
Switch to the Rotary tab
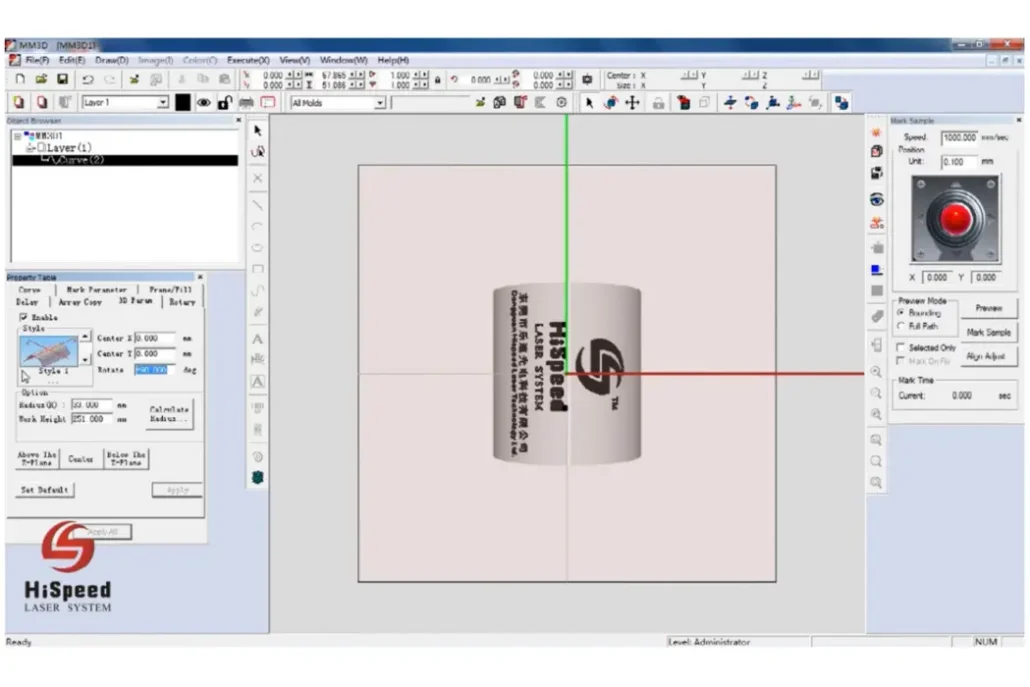pyautogui.click(x=182, y=302)
